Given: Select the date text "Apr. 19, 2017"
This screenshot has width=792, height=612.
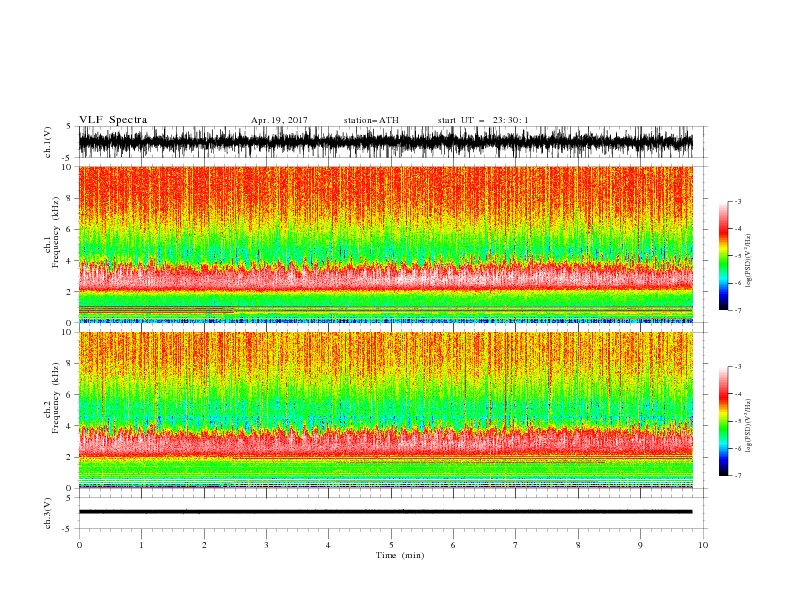Looking at the screenshot, I should point(279,120).
